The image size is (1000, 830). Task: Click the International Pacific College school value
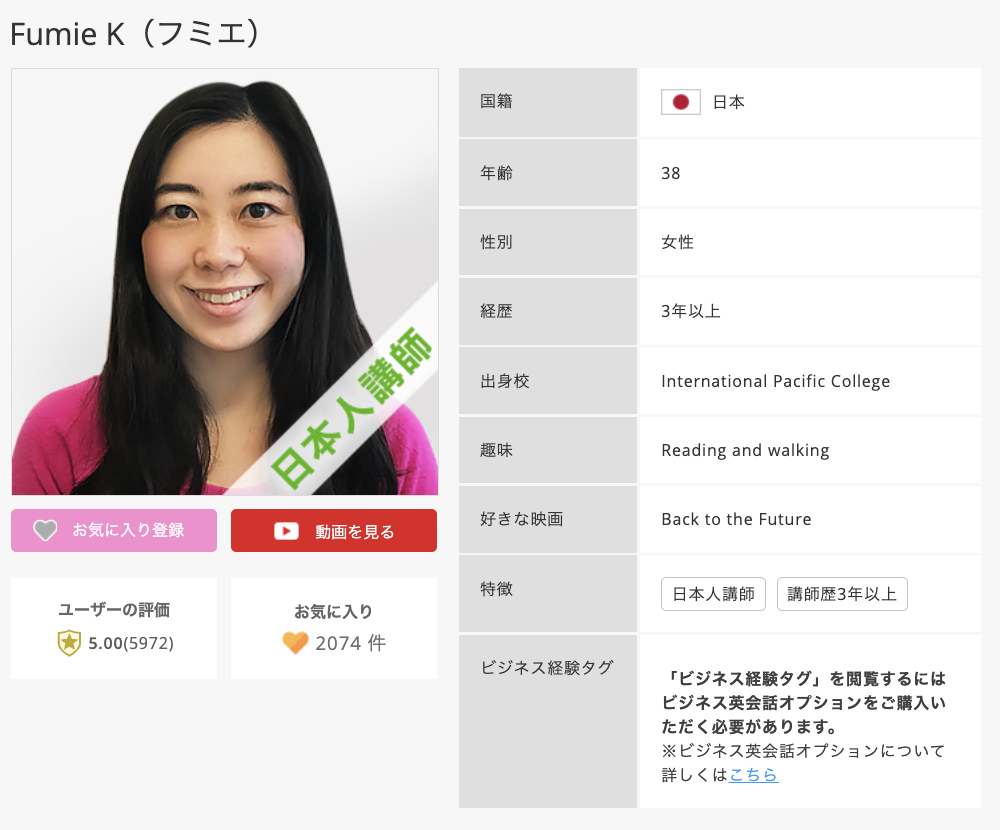[775, 381]
